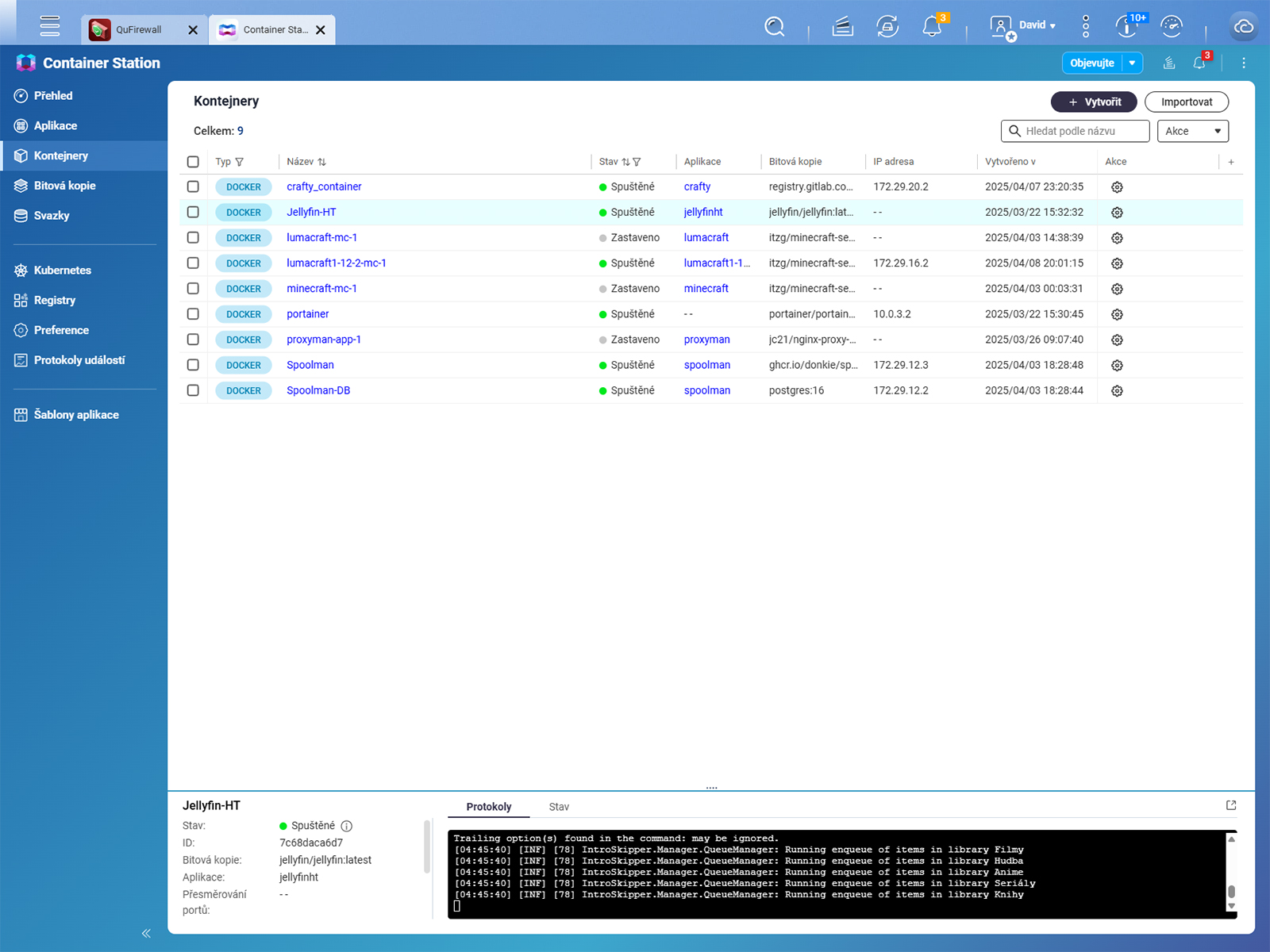Open the search magnifier in top bar

tap(775, 27)
